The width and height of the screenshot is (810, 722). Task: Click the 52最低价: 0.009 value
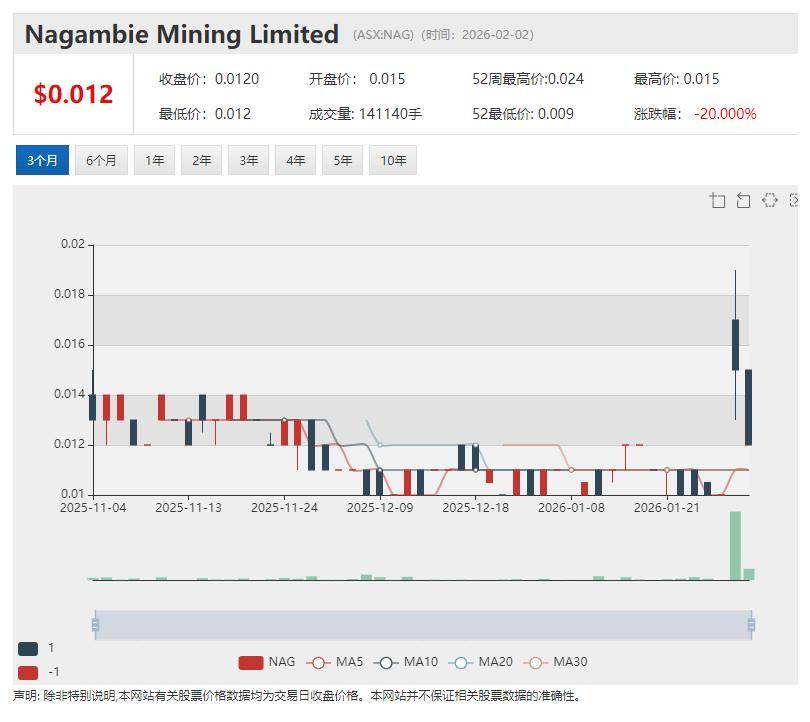pyautogui.click(x=523, y=114)
